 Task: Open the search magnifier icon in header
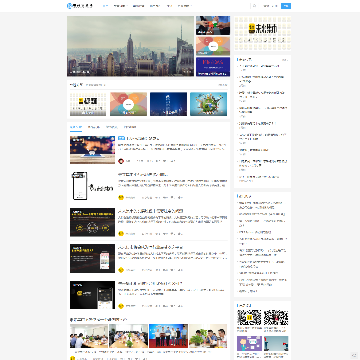point(254,6)
